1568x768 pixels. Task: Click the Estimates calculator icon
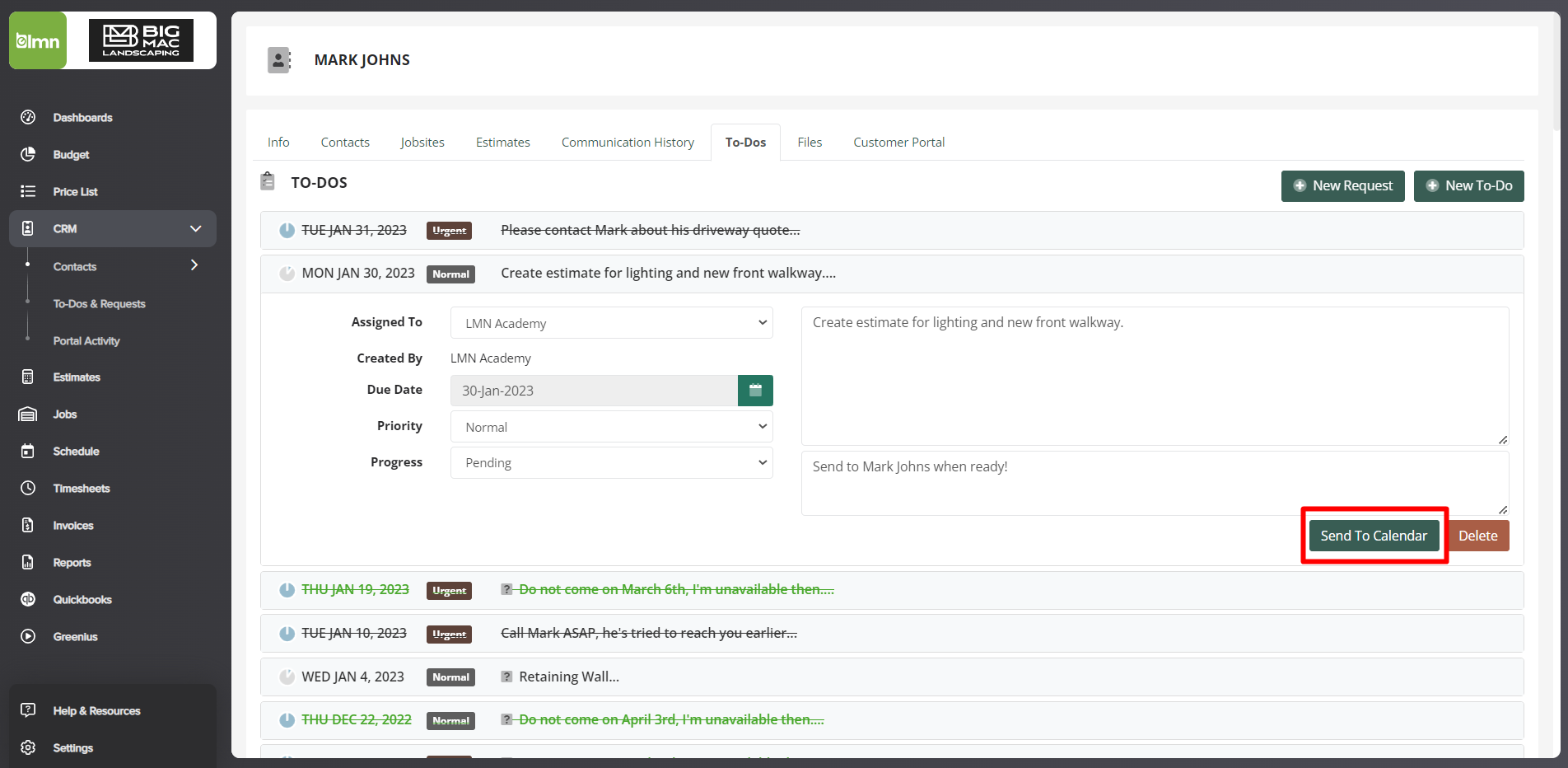28,377
